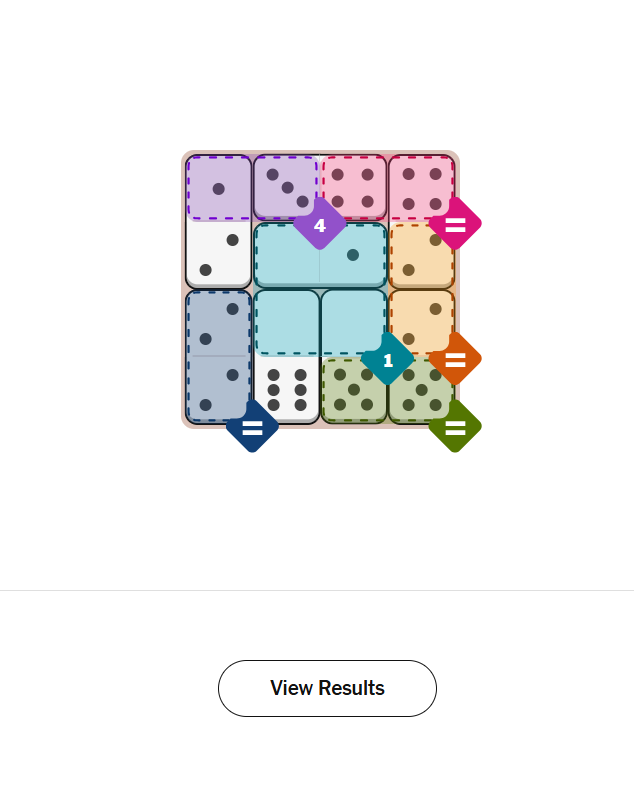This screenshot has height=797, width=634.
Task: Click blank teal tile above the six-pip tile
Action: pyautogui.click(x=287, y=322)
